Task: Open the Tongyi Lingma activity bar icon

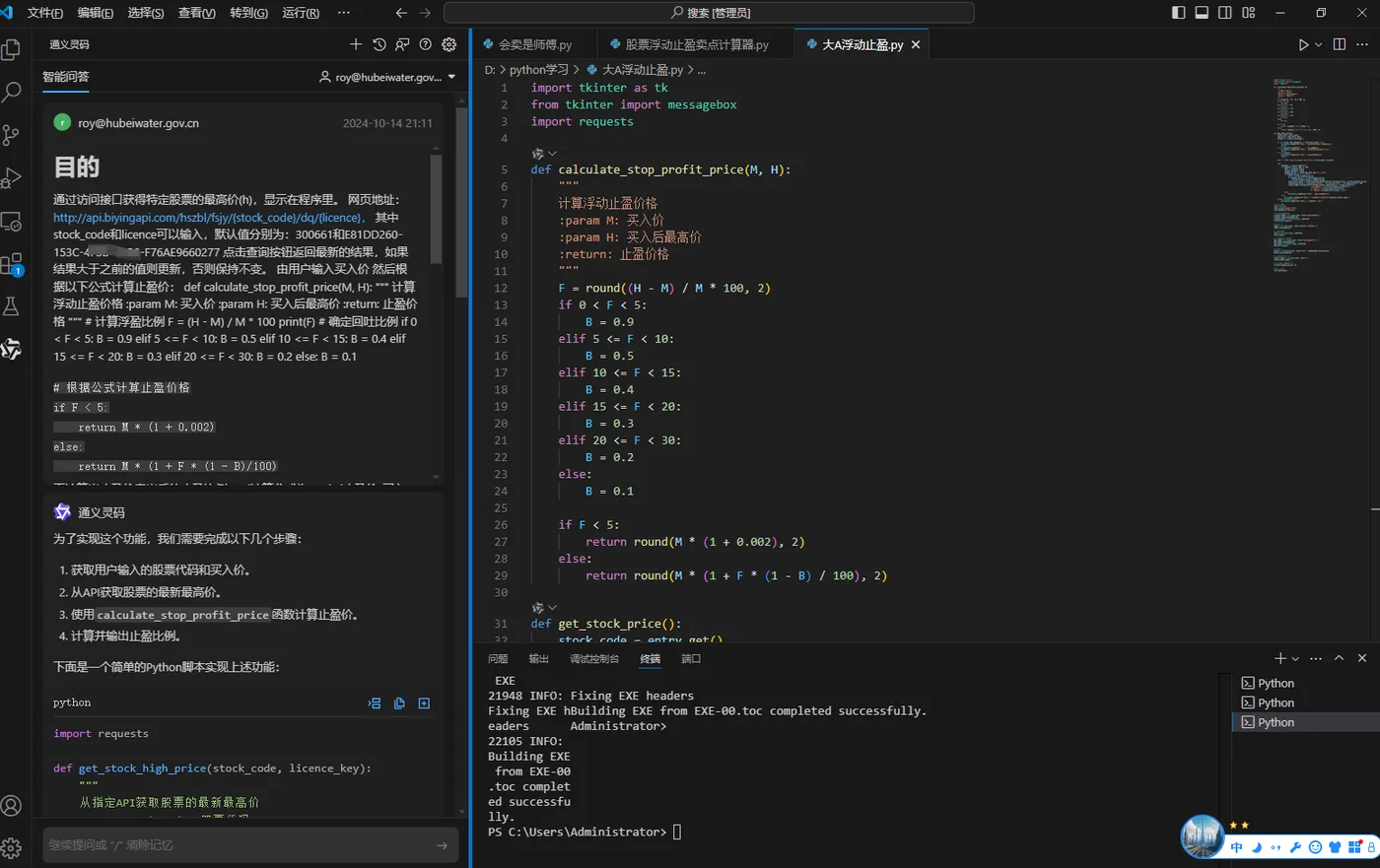Action: coord(12,349)
